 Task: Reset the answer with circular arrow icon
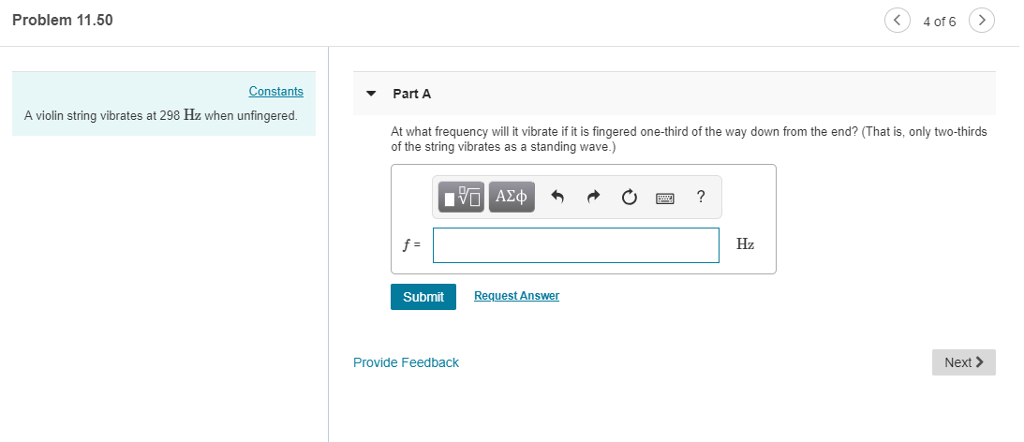tap(629, 197)
